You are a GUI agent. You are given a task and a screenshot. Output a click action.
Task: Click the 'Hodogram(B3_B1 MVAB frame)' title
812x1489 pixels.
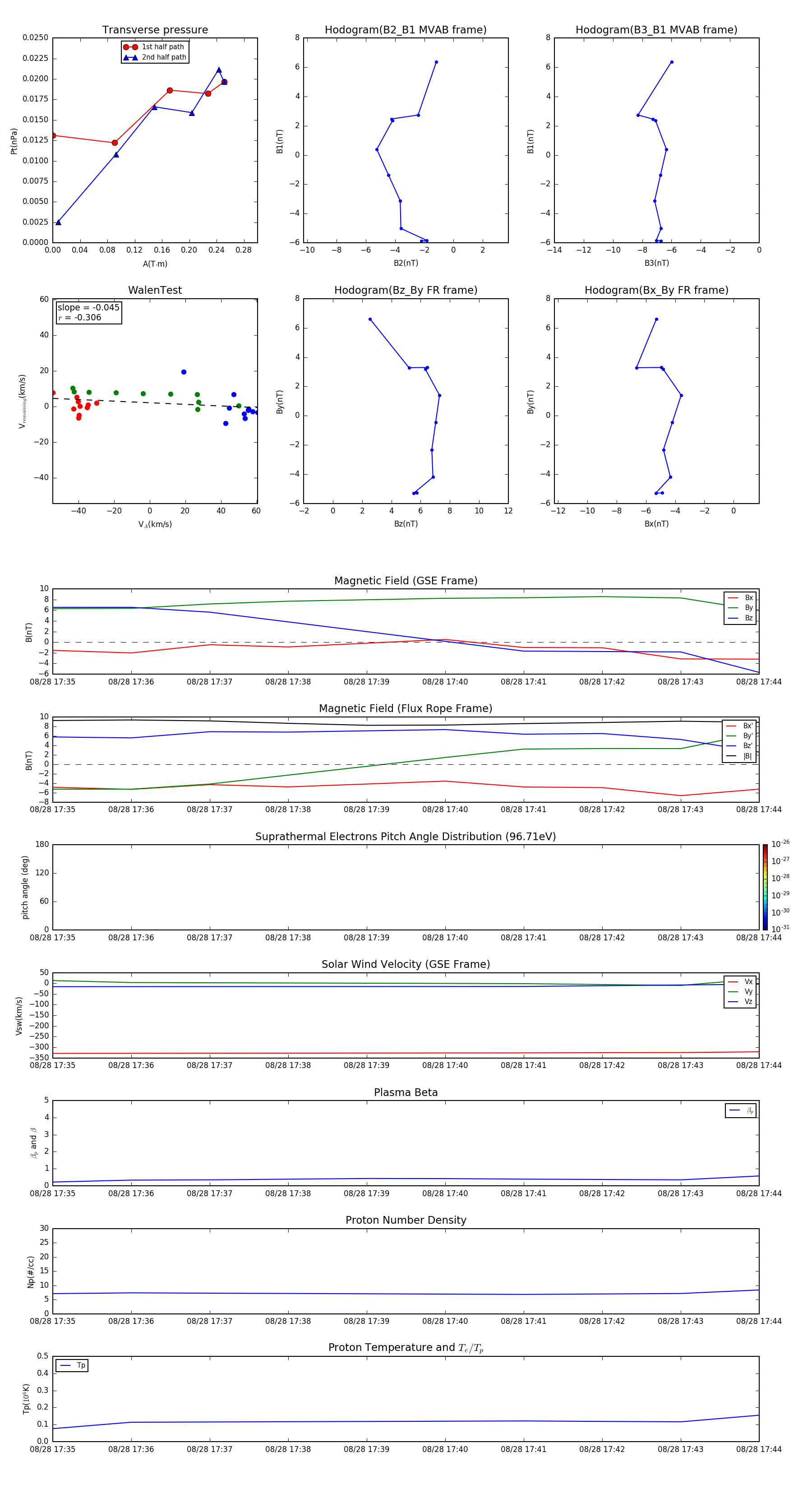point(656,30)
